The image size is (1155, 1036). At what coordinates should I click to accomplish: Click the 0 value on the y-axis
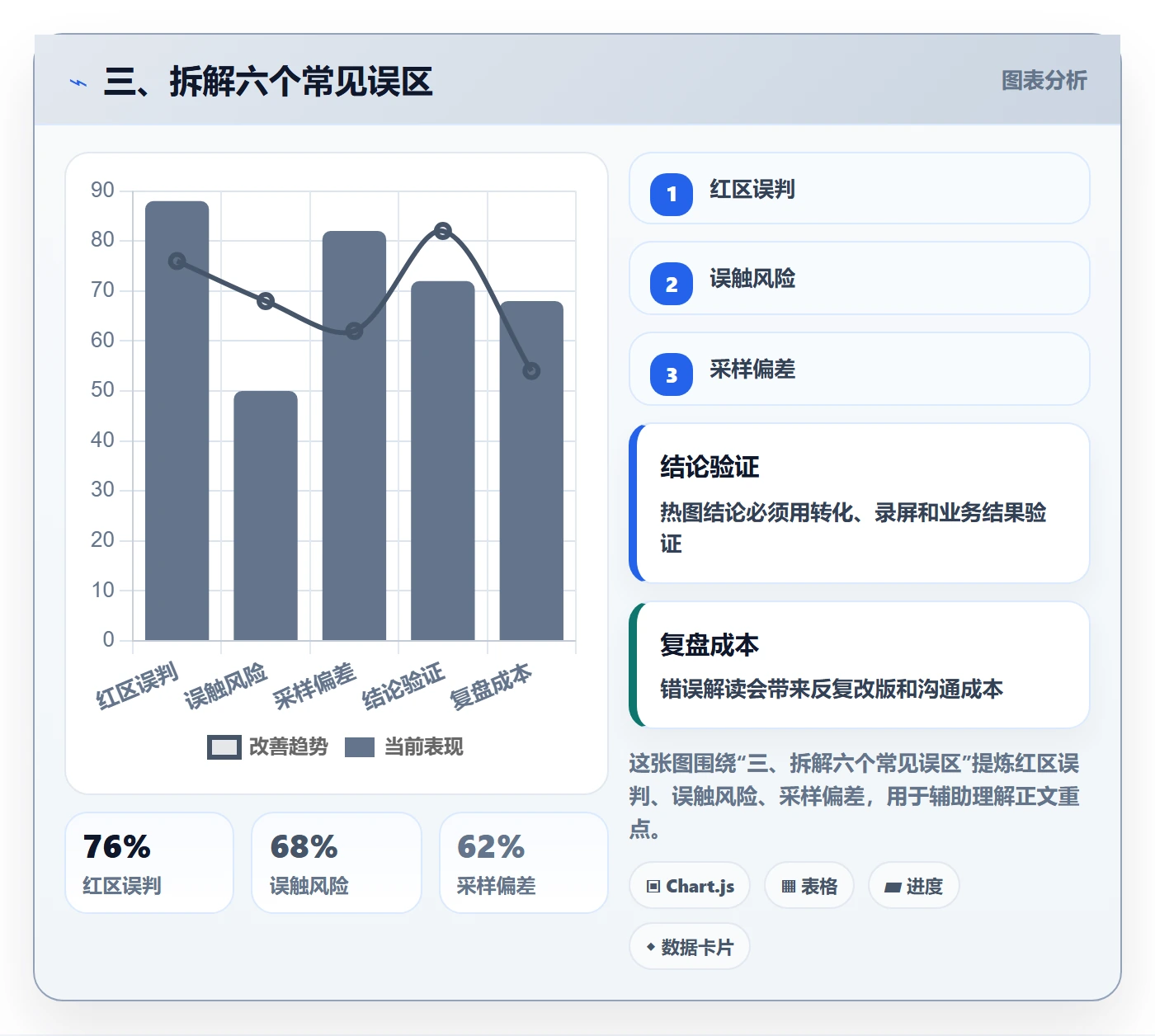coord(108,639)
